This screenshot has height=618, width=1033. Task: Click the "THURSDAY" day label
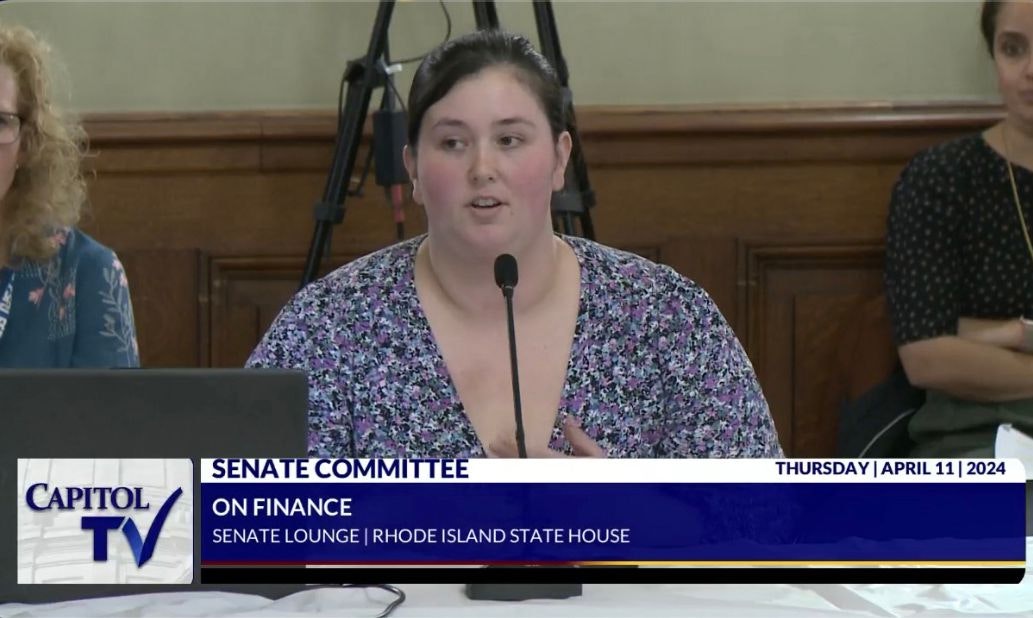820,469
